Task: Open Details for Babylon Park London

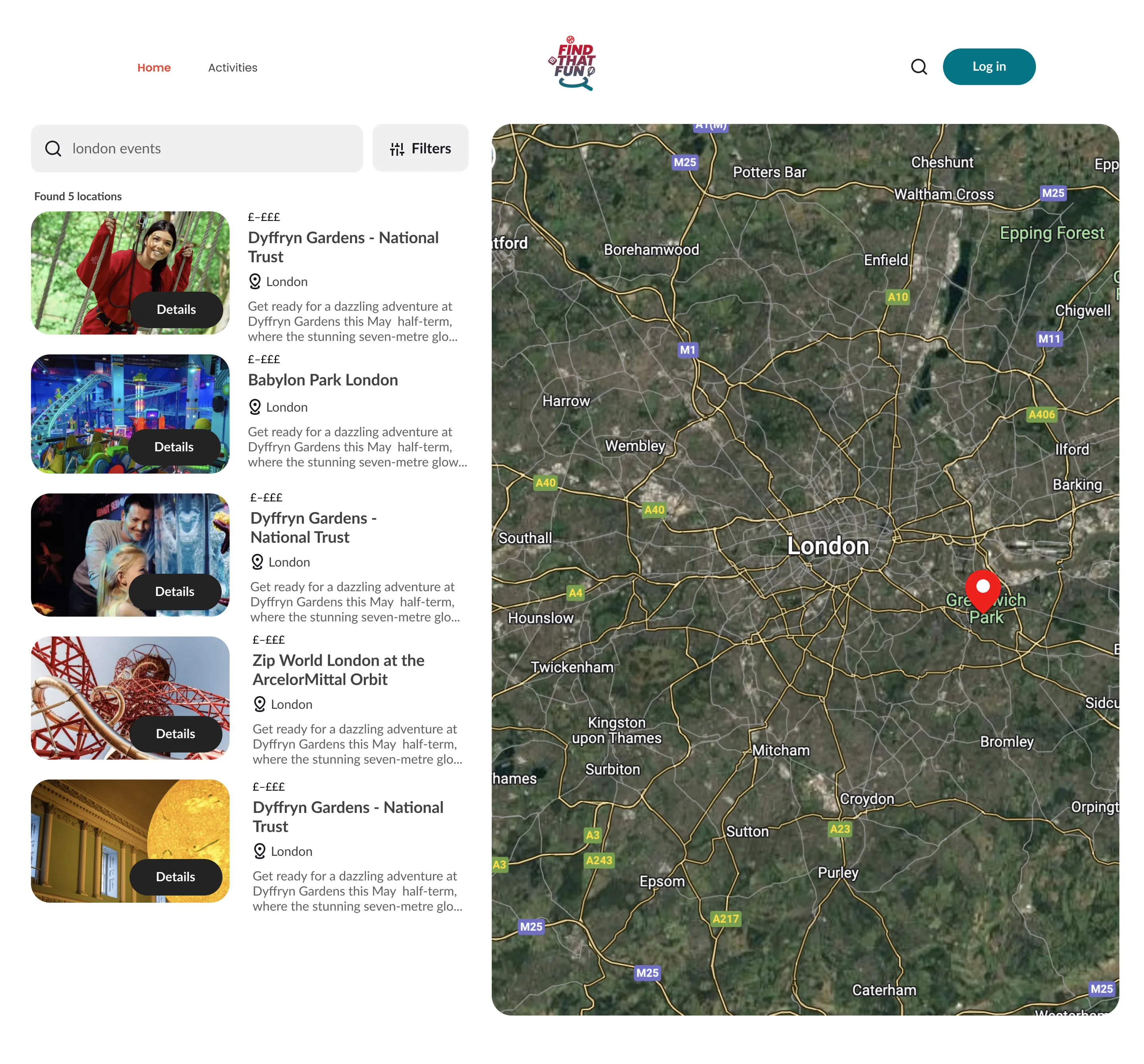Action: 174,447
